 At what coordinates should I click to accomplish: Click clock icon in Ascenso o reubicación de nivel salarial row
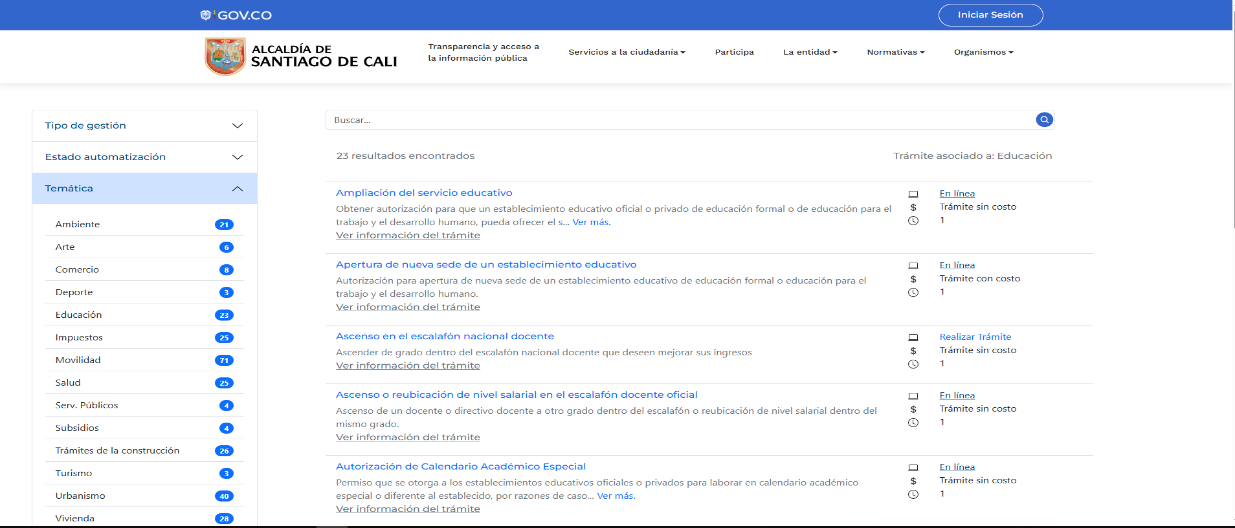(x=913, y=423)
